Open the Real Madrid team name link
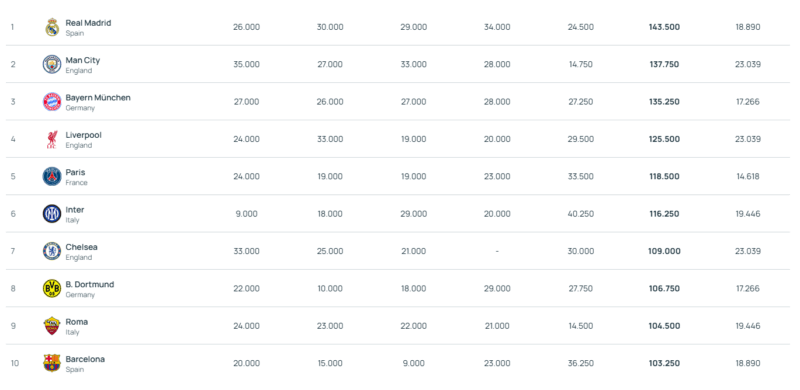This screenshot has width=800, height=390. [88, 23]
